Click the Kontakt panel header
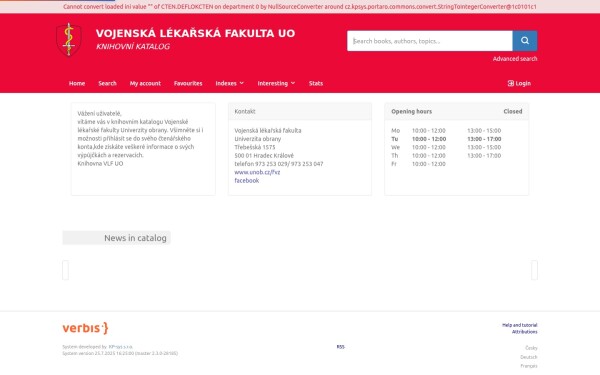The height and width of the screenshot is (375, 600). tap(300, 111)
